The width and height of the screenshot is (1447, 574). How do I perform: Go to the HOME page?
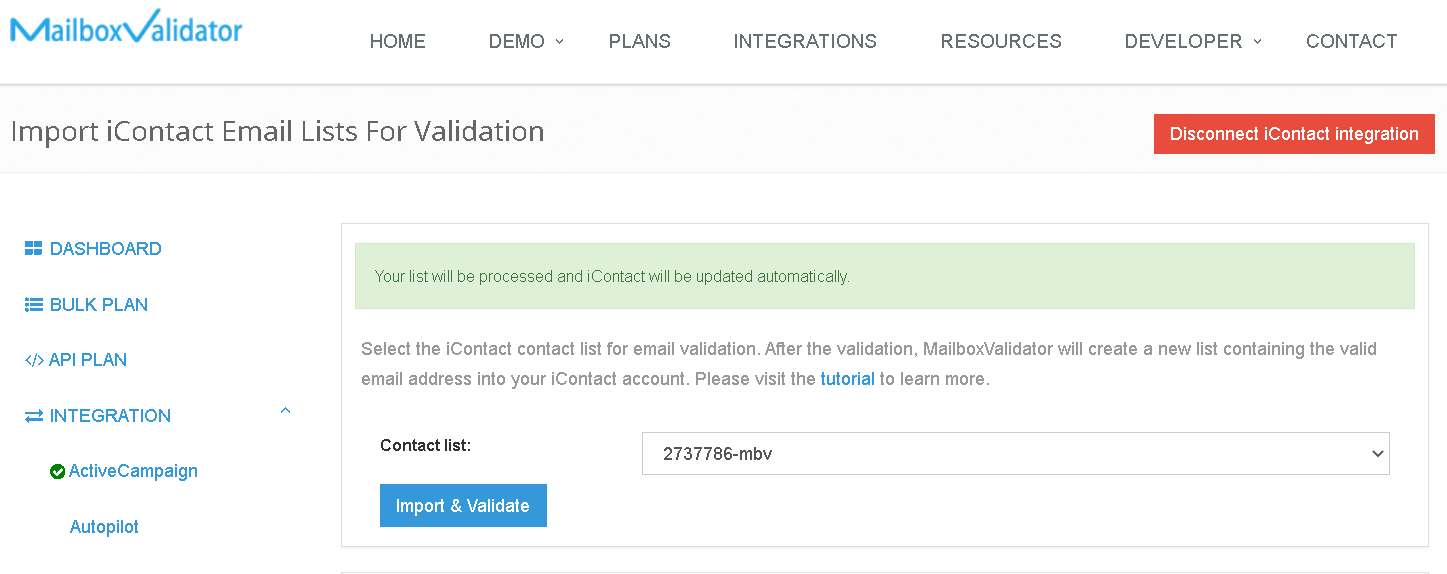point(398,42)
